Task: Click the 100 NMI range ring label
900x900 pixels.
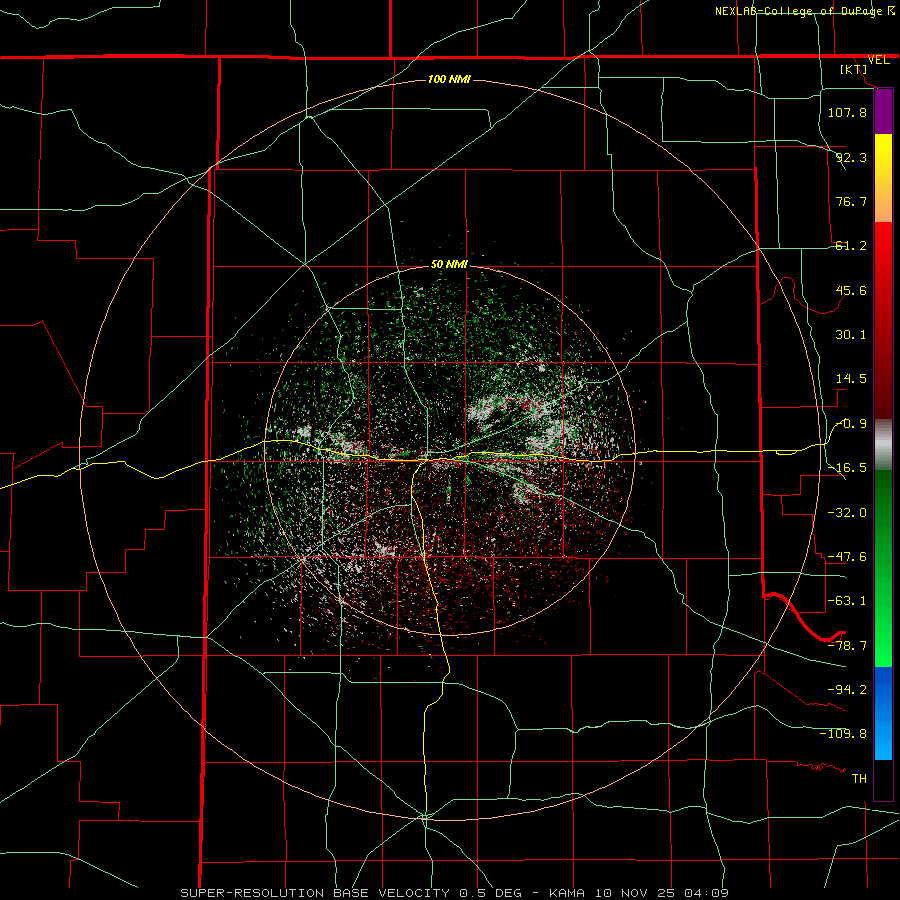Action: tap(449, 79)
